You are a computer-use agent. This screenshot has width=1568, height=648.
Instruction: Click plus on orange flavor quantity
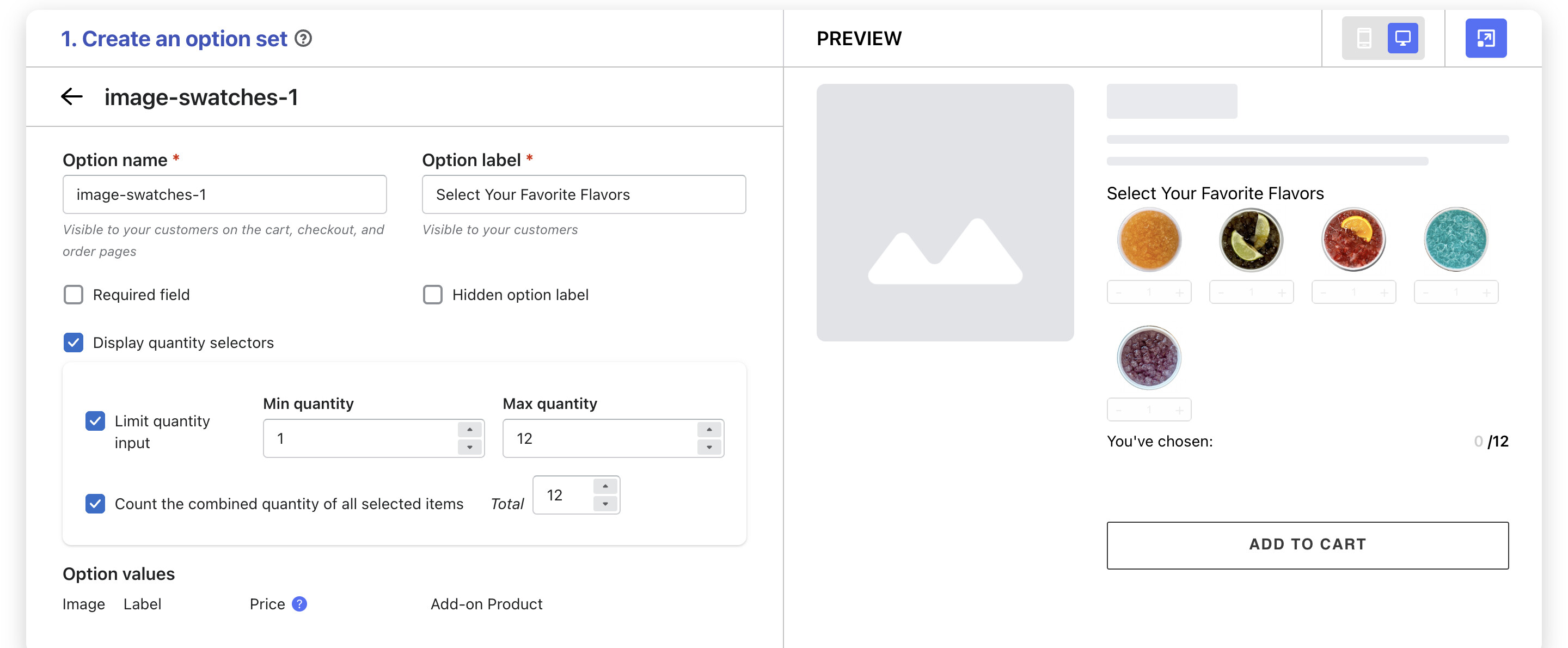click(x=1179, y=293)
